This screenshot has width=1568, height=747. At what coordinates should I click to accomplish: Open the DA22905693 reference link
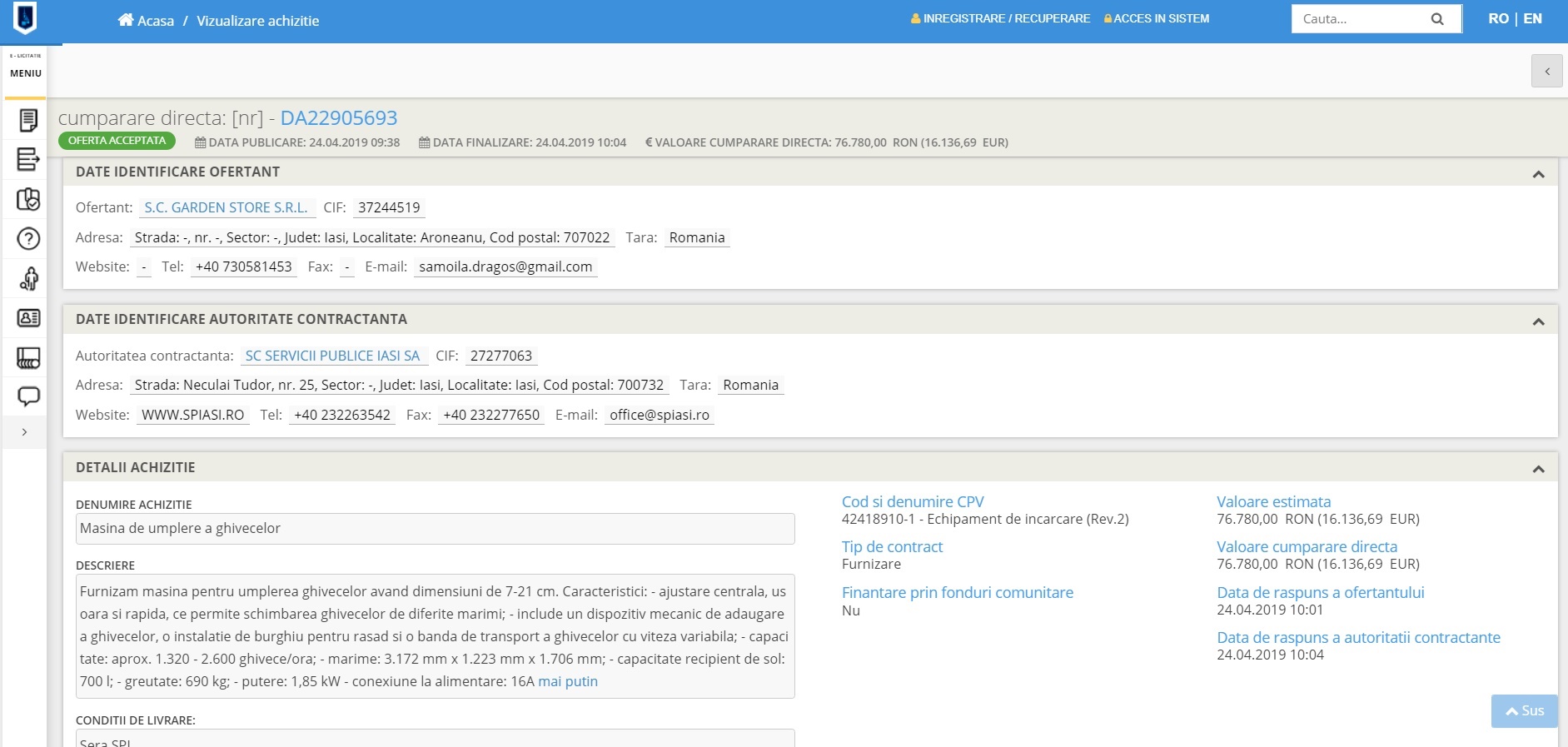[339, 118]
